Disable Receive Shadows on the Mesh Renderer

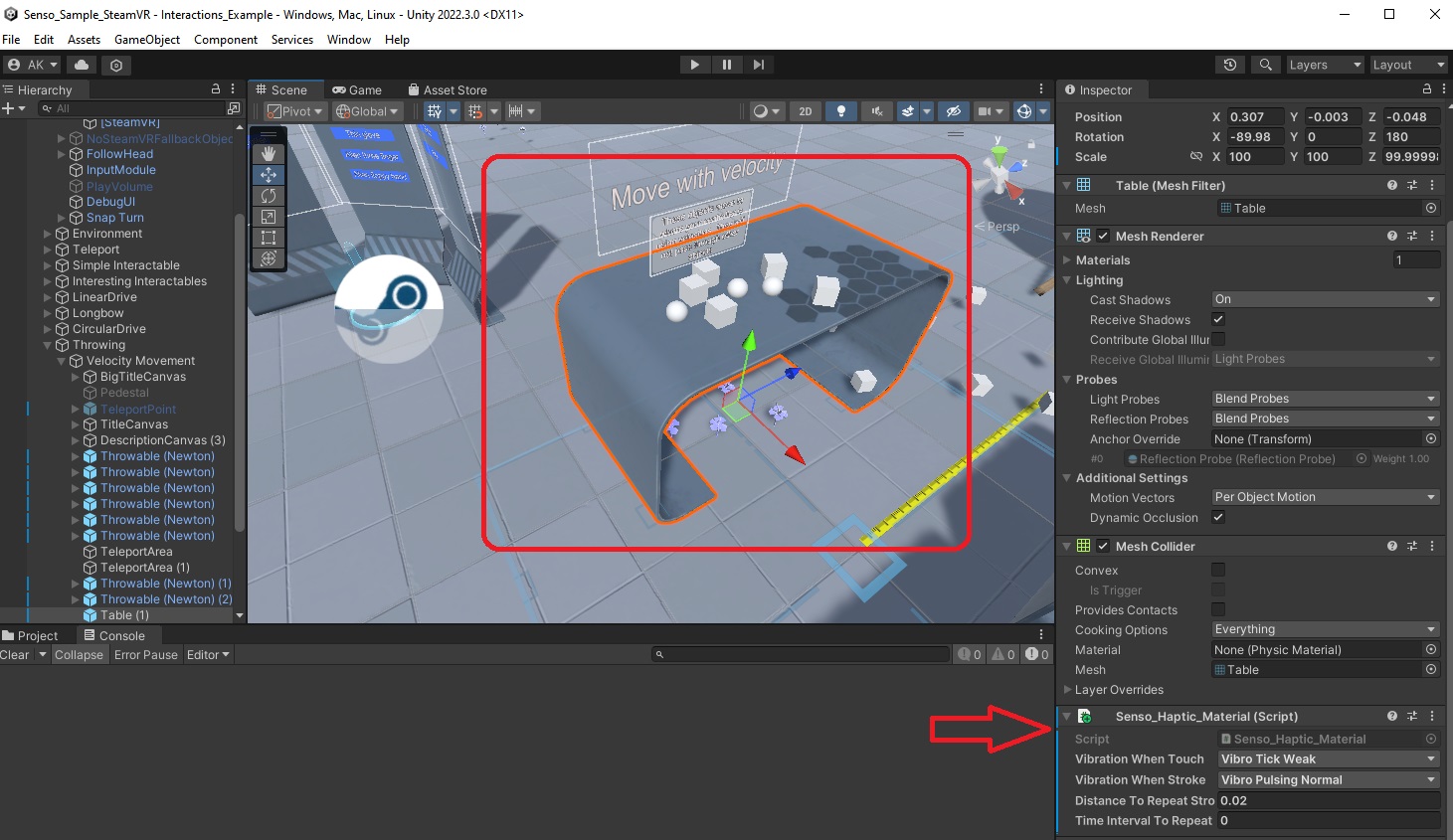(1217, 319)
